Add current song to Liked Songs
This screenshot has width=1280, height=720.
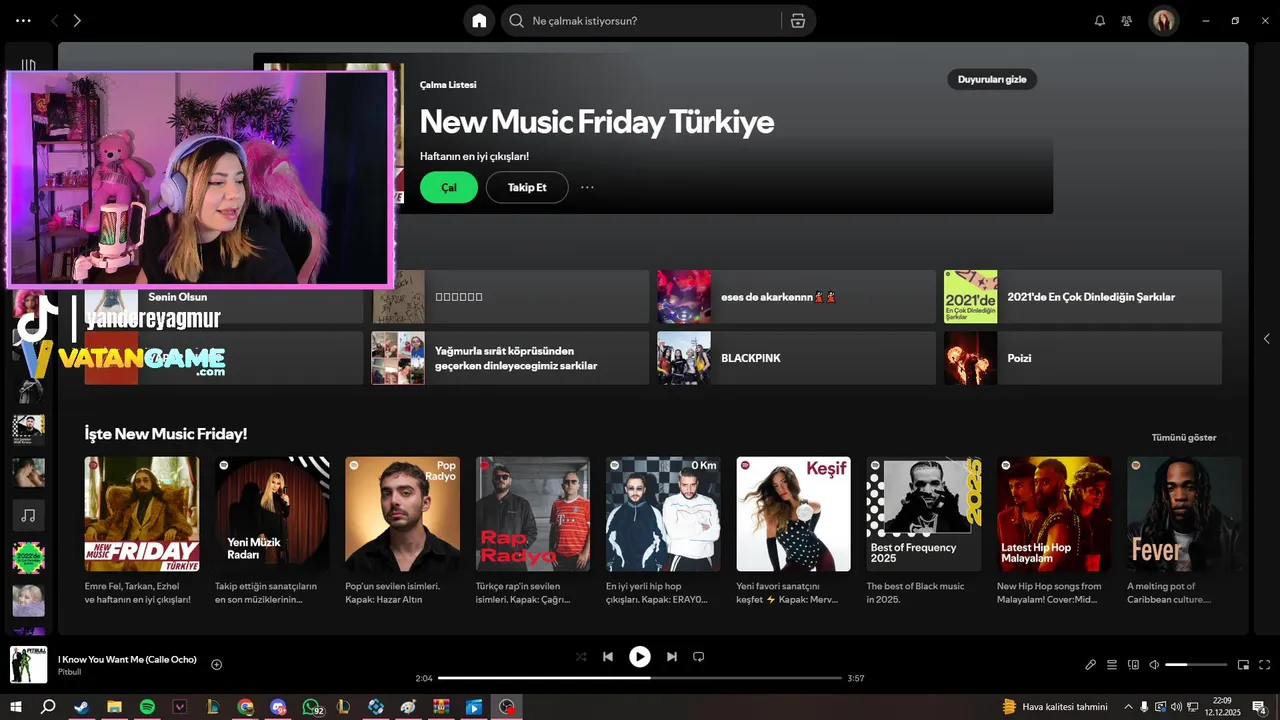(216, 664)
